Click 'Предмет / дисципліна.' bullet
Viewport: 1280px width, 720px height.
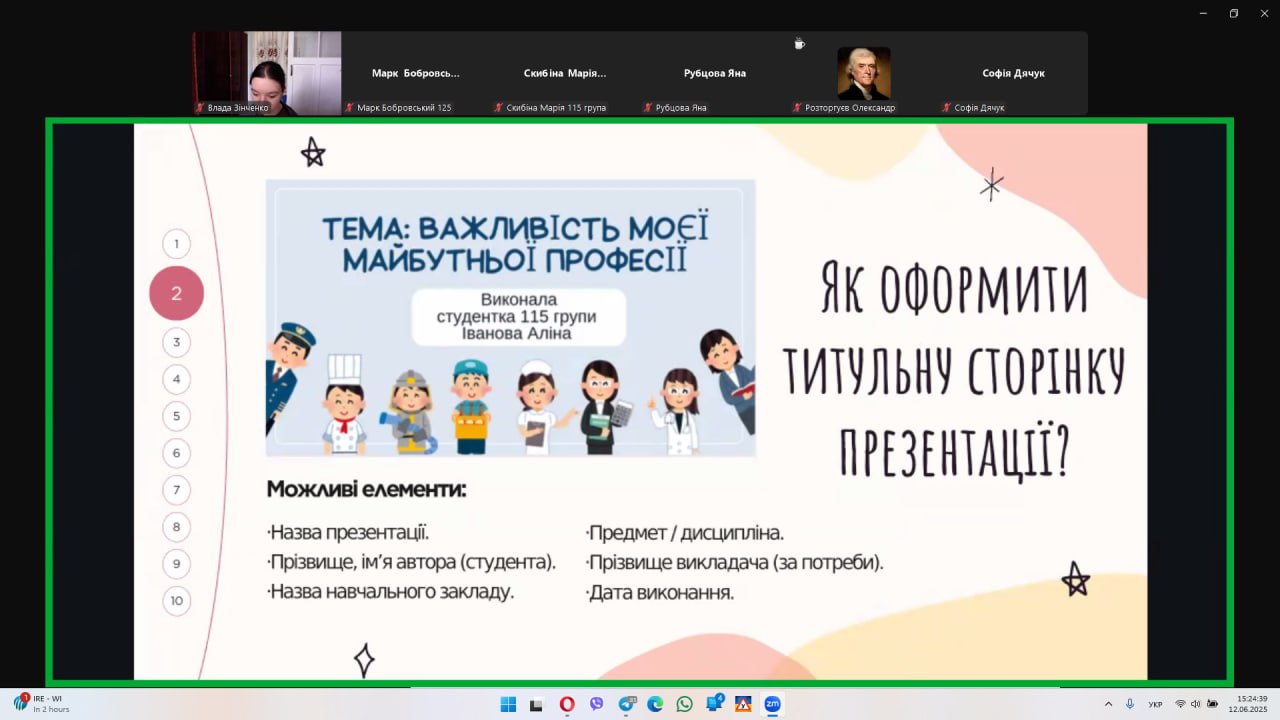(685, 533)
